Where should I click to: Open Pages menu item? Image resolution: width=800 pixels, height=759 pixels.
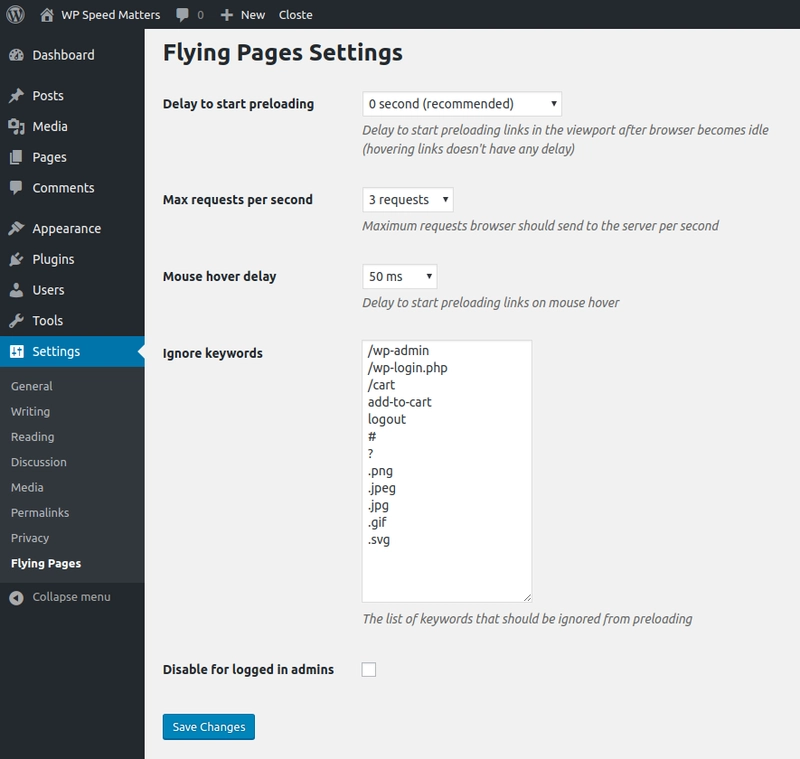click(x=72, y=157)
